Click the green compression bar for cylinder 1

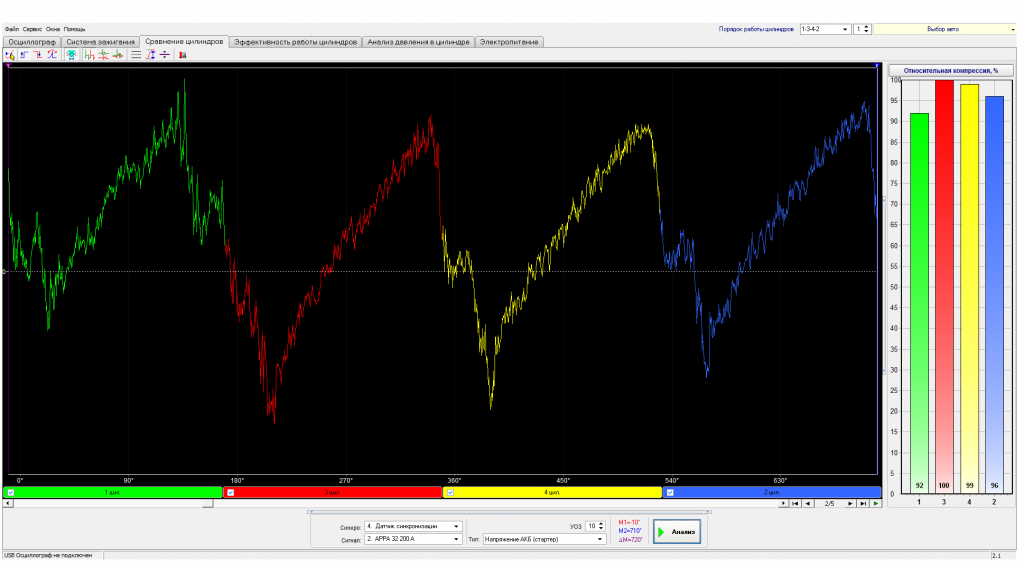point(919,303)
